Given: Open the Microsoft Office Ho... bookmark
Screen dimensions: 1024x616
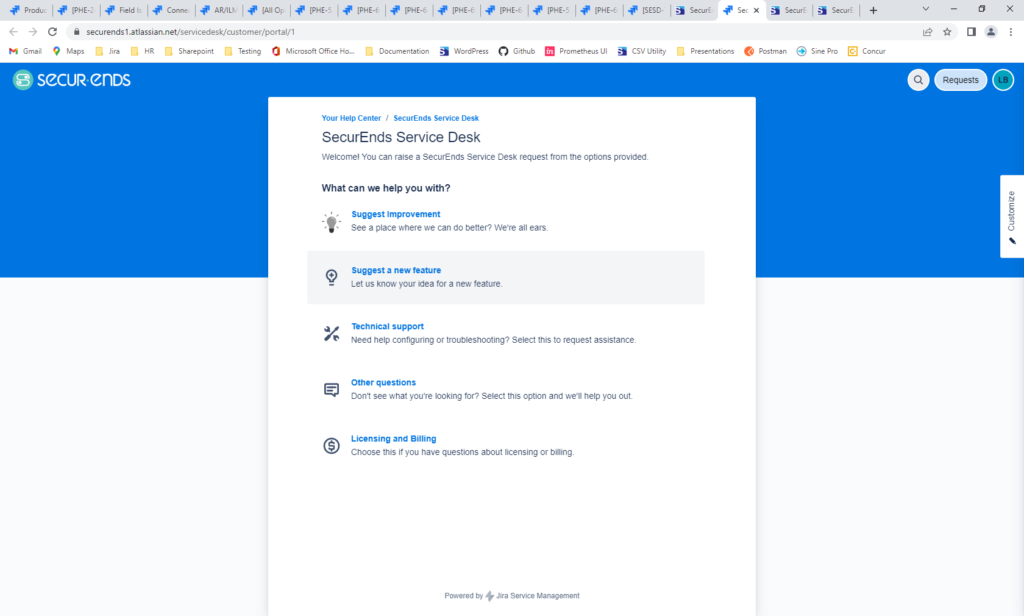Looking at the screenshot, I should (x=313, y=51).
